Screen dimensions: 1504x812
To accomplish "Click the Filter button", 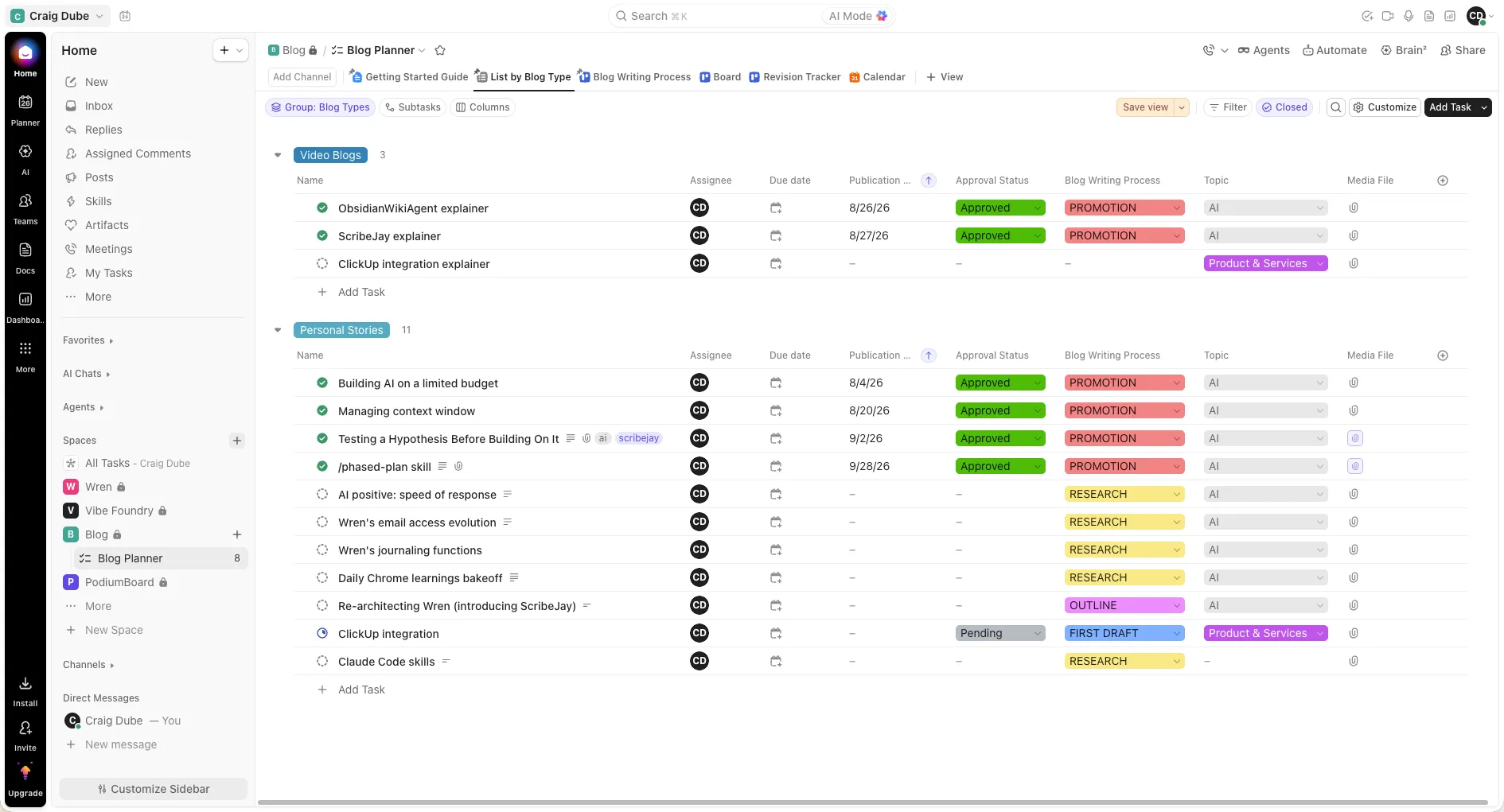I will tap(1227, 107).
